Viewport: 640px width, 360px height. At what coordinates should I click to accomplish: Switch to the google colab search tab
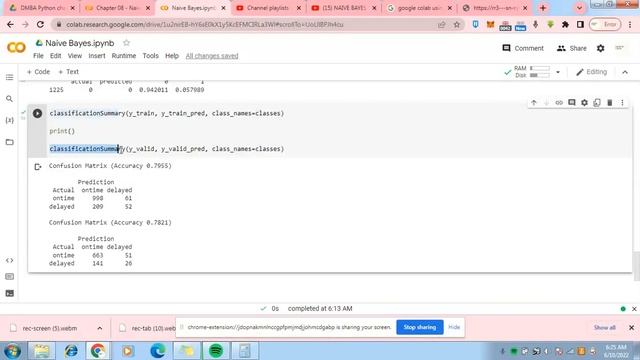[419, 8]
